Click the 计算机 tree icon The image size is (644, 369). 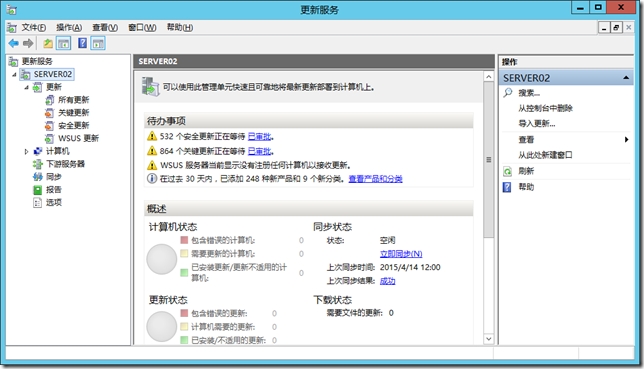[37, 151]
